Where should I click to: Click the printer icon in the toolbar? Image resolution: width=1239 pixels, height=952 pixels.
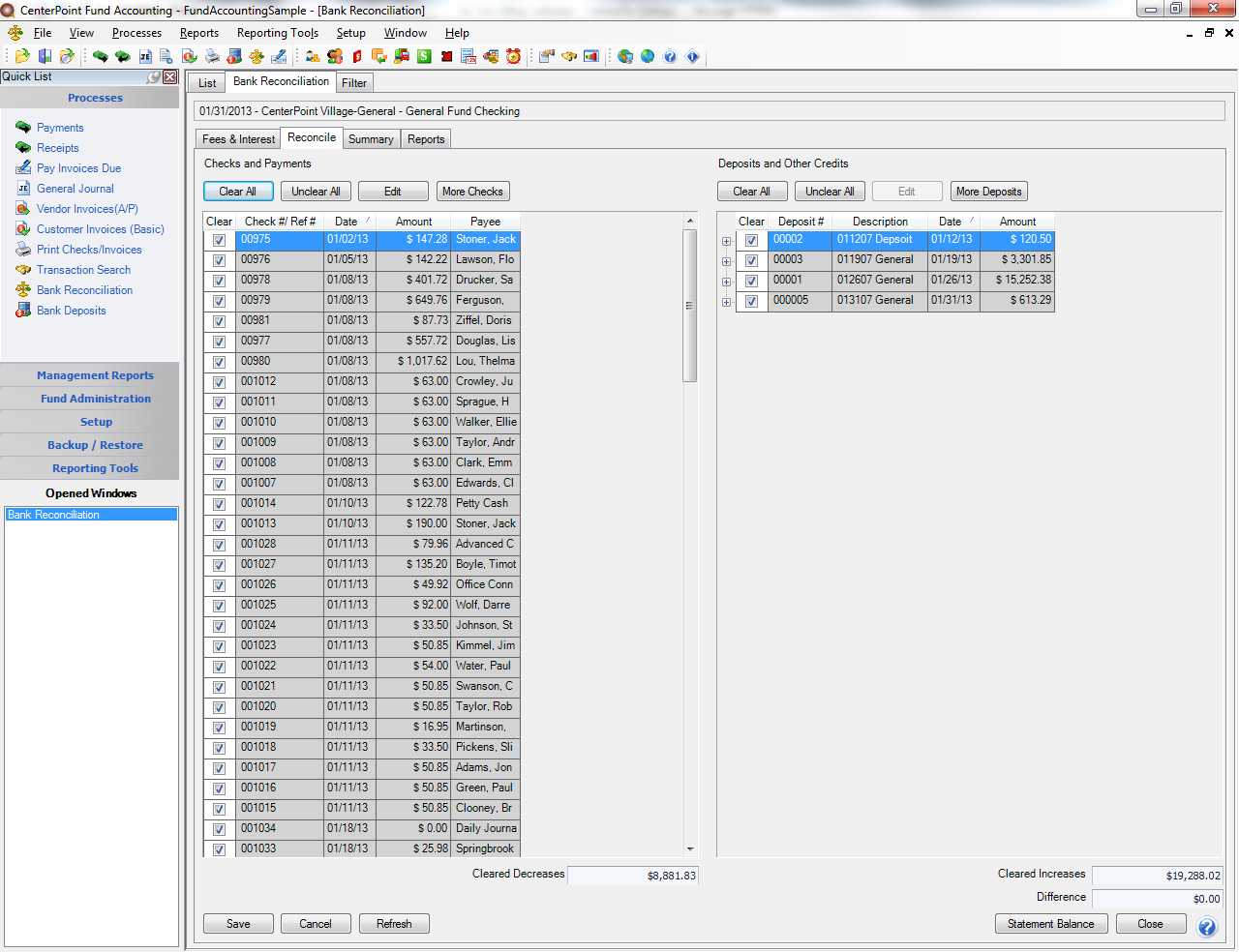[x=212, y=57]
